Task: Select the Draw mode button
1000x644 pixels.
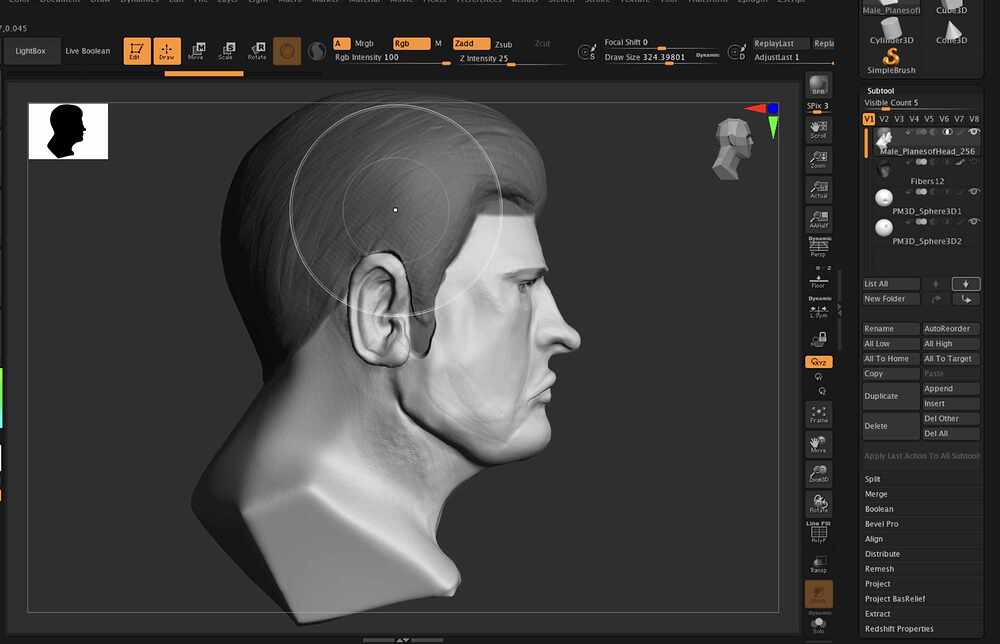Action: click(x=167, y=51)
